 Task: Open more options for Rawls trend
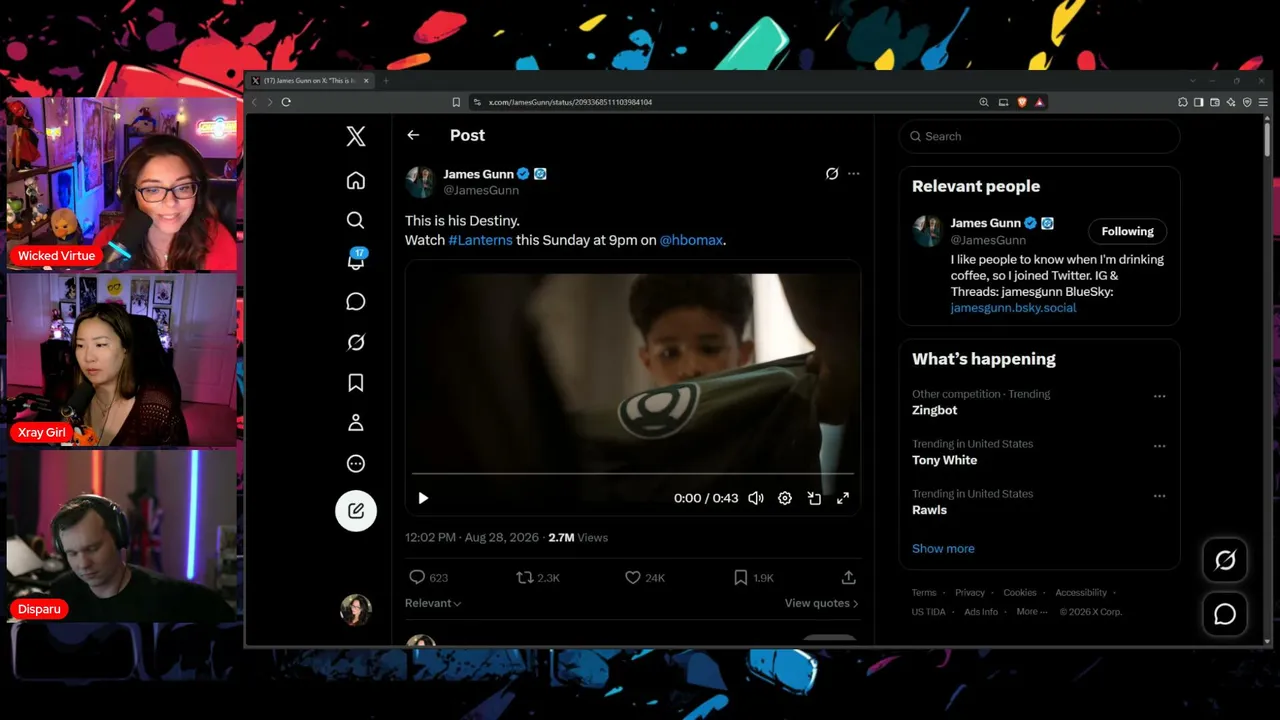(x=1159, y=496)
